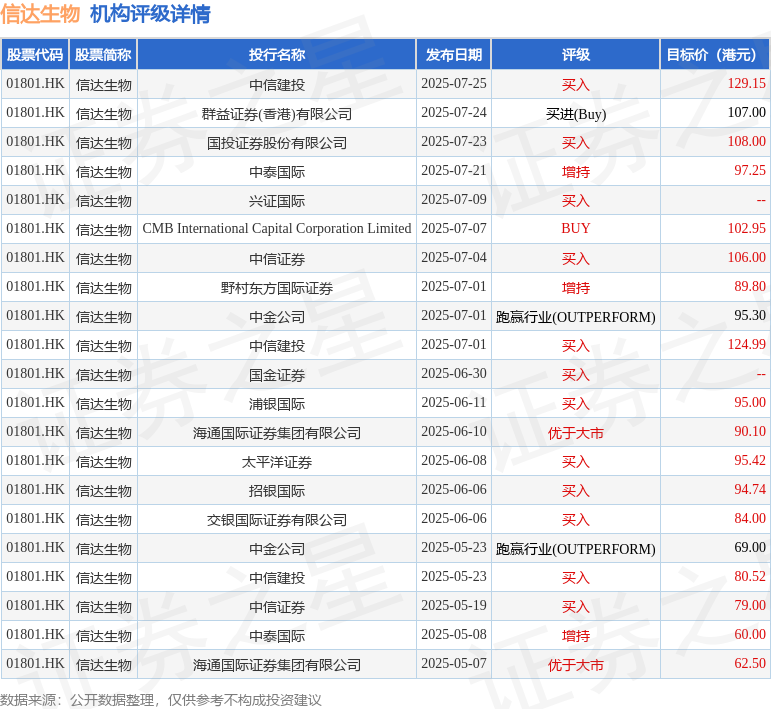Image resolution: width=771 pixels, height=709 pixels.
Task: Click target price 97.25
Action: pos(750,171)
